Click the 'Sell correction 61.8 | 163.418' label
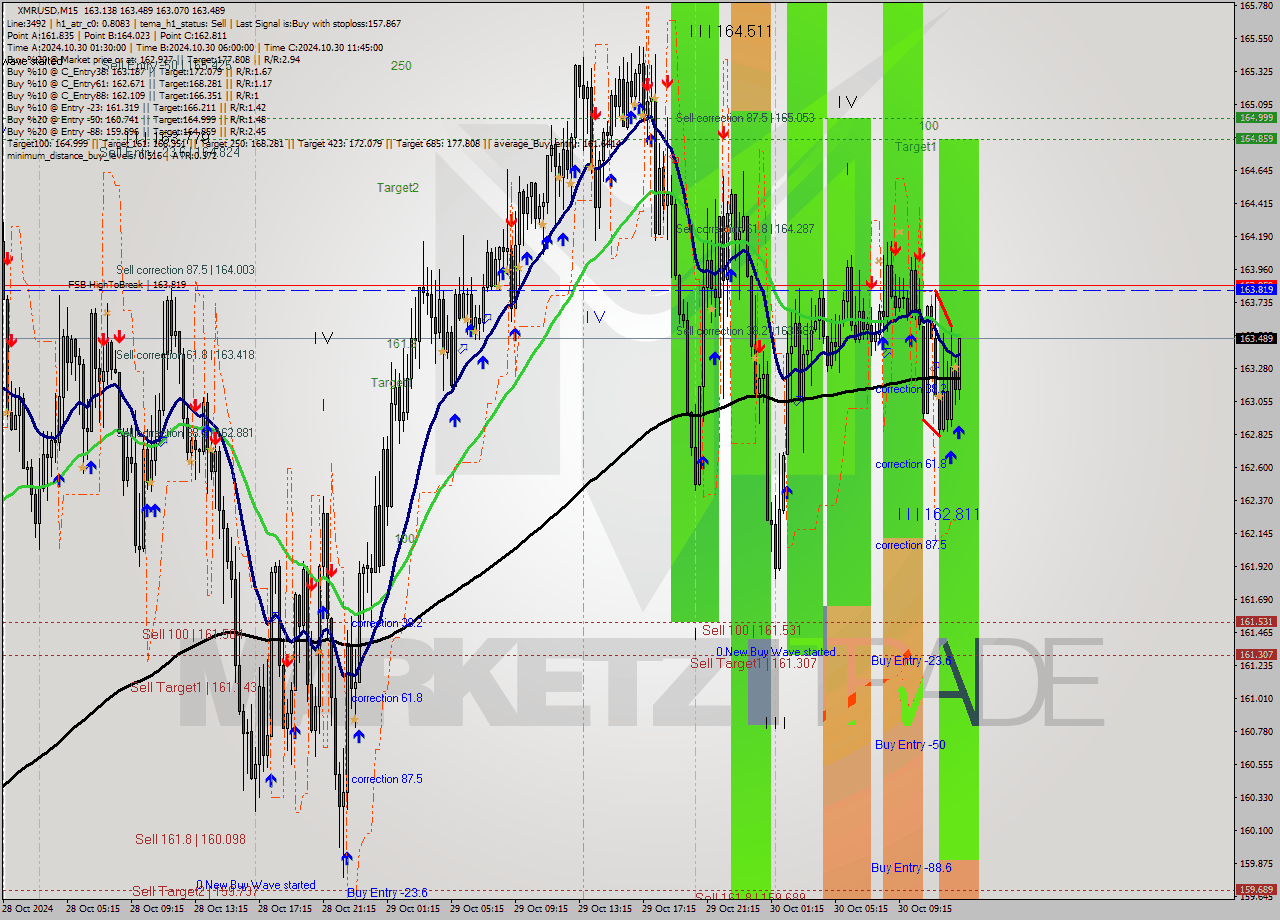This screenshot has height=920, width=1280. (185, 355)
